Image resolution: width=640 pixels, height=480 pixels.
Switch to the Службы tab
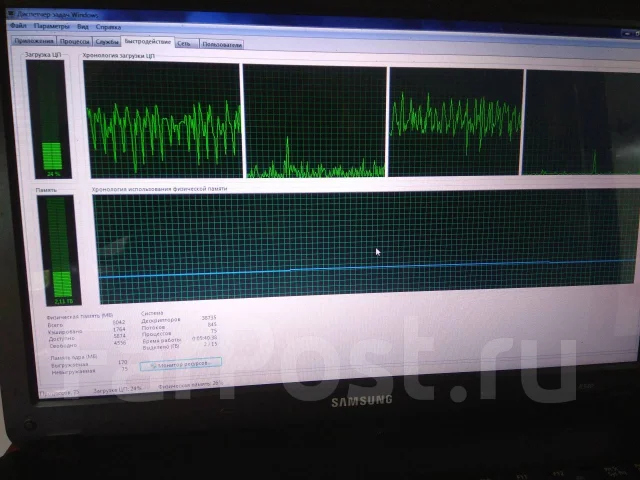107,42
